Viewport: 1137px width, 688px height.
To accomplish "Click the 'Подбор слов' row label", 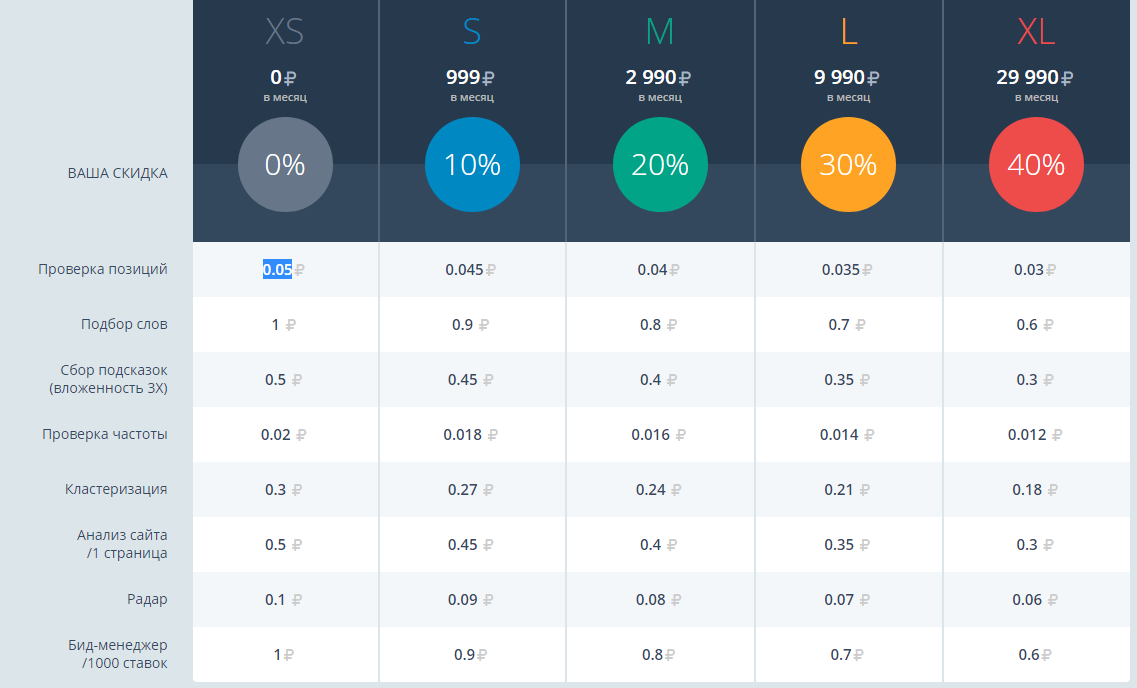I will point(124,324).
